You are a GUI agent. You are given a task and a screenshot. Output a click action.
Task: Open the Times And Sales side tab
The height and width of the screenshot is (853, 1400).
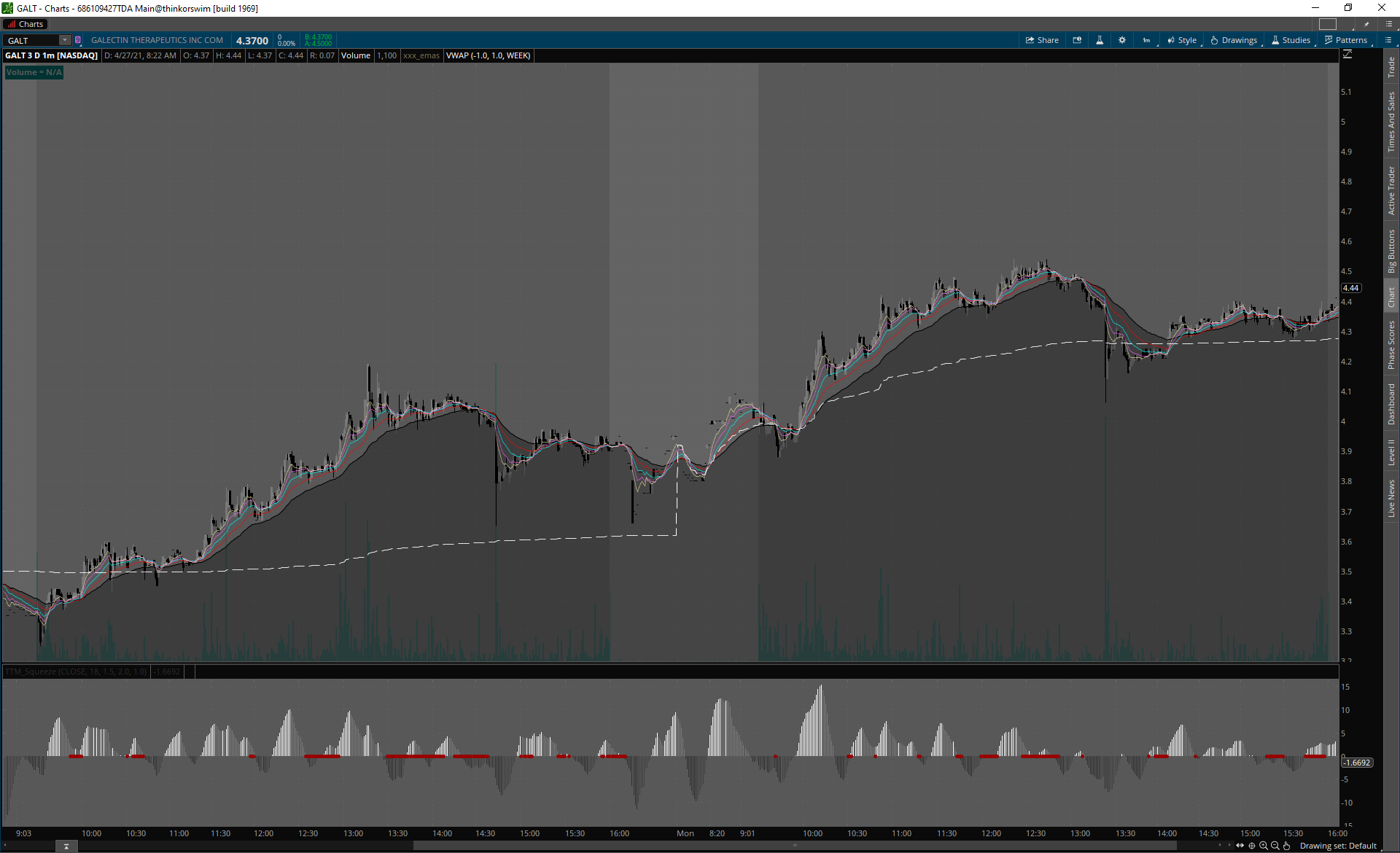coord(1391,122)
